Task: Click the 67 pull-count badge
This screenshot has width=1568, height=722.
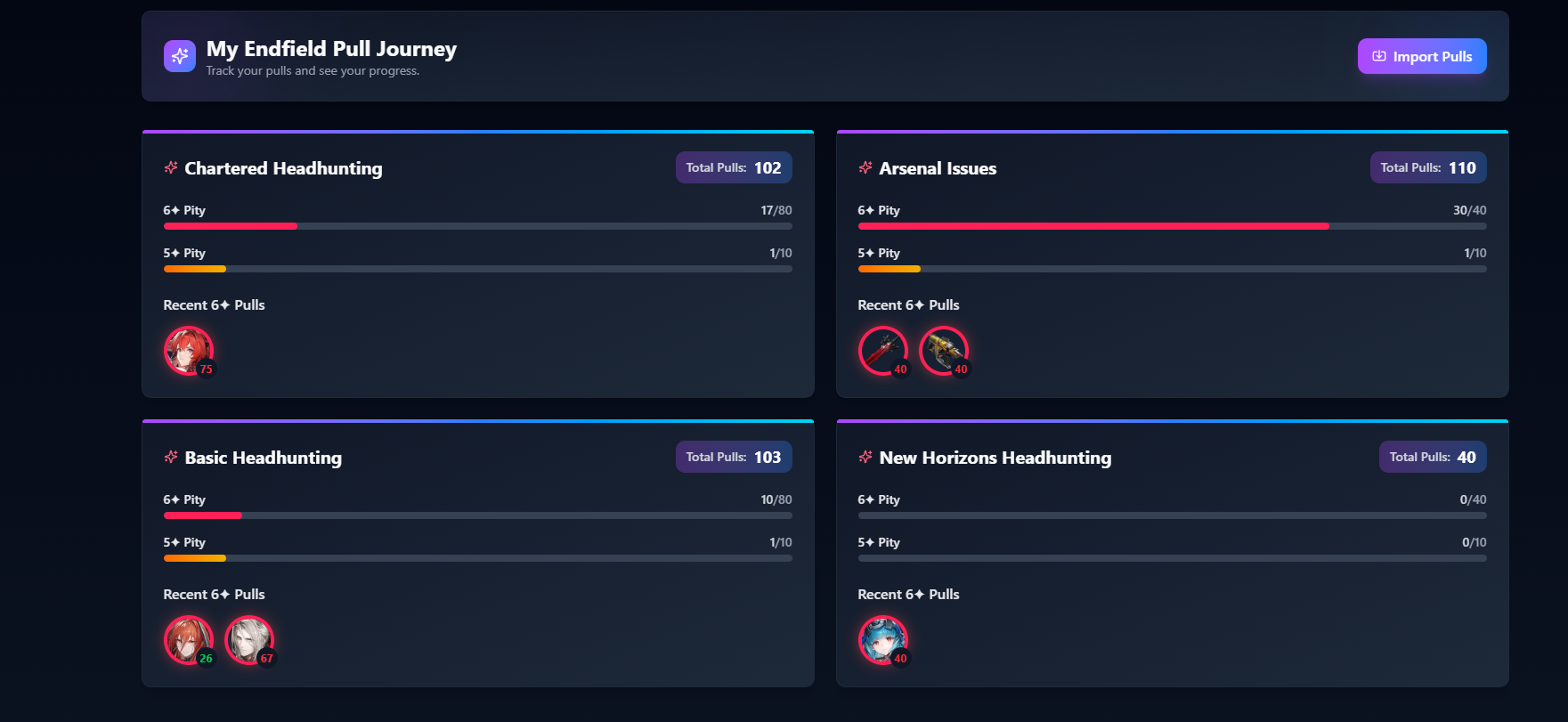Action: 266,658
